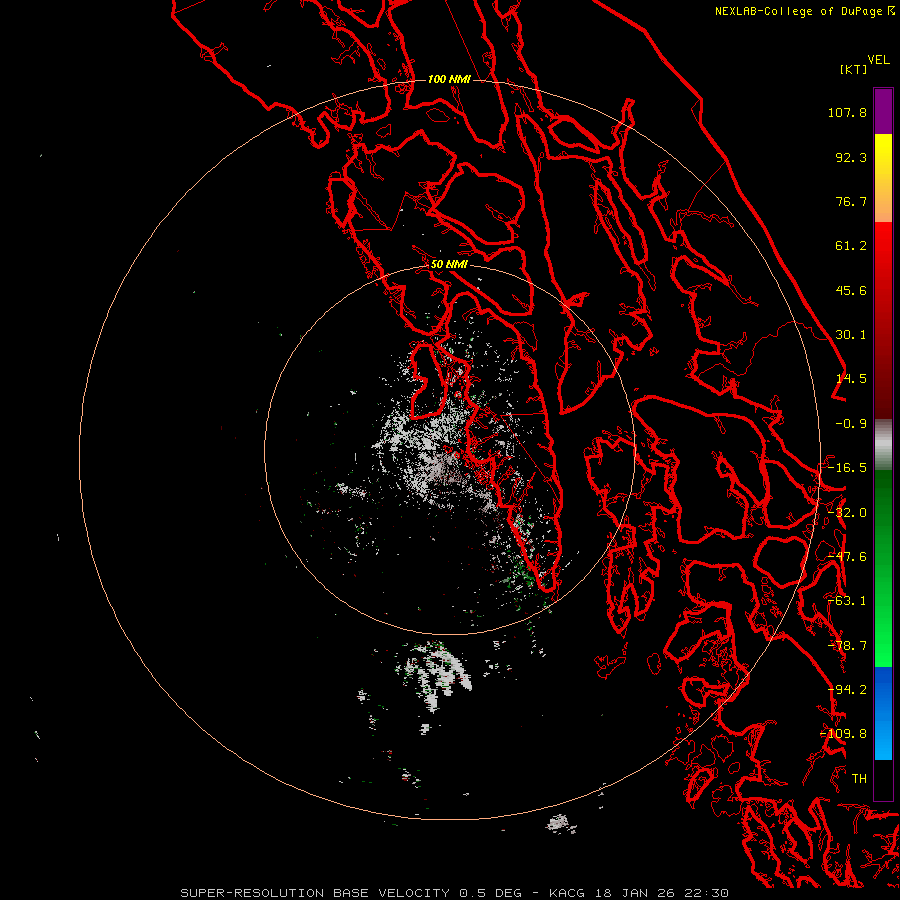Viewport: 900px width, 900px height.
Task: Click the -63.1 velocity scale value
Action: click(x=847, y=601)
